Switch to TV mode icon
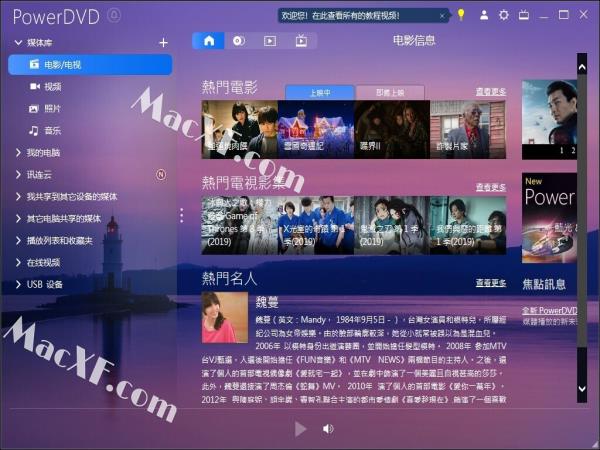 524,15
